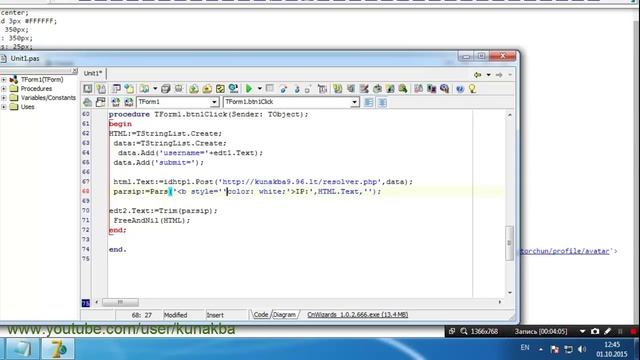Click the yellow checkmark toolbar icon

point(220,89)
